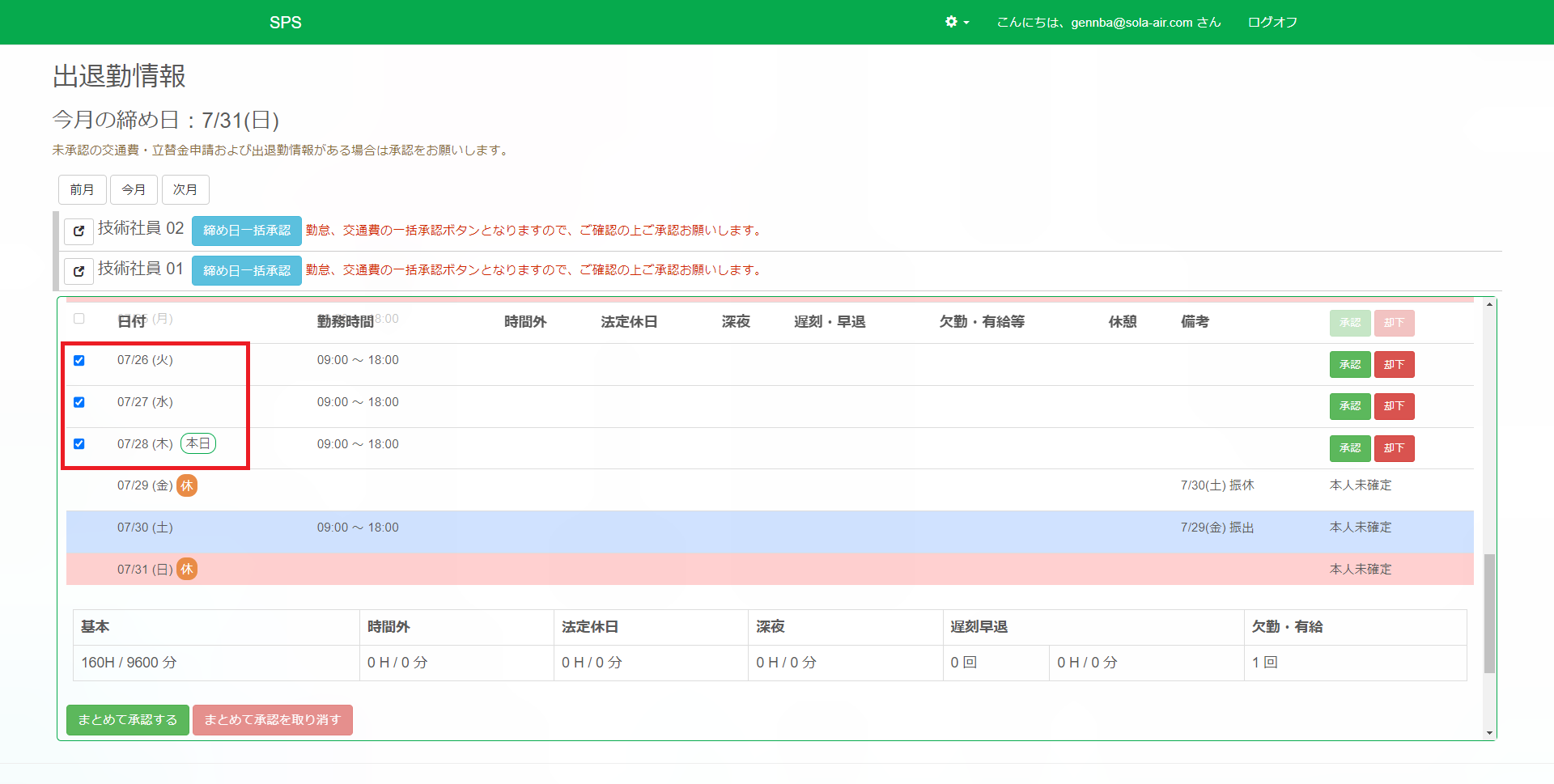Toggle the 07/28 (木) checkbox

(79, 443)
